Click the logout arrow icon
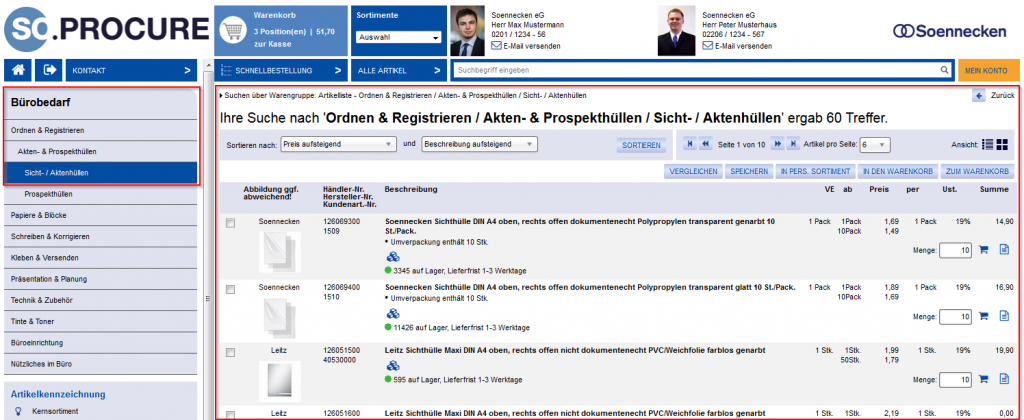This screenshot has height=420, width=1024. coord(49,70)
